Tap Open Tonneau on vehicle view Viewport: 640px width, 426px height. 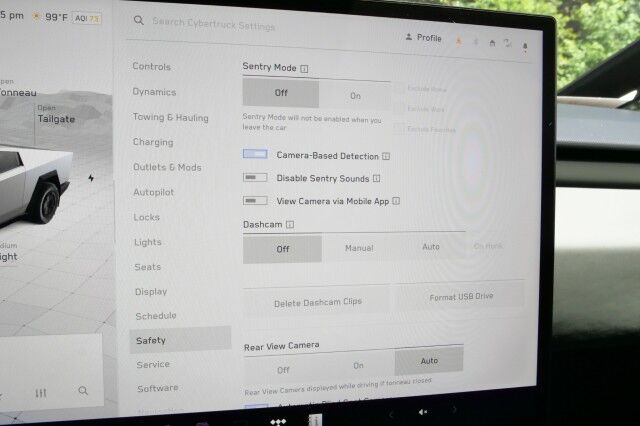(18, 88)
